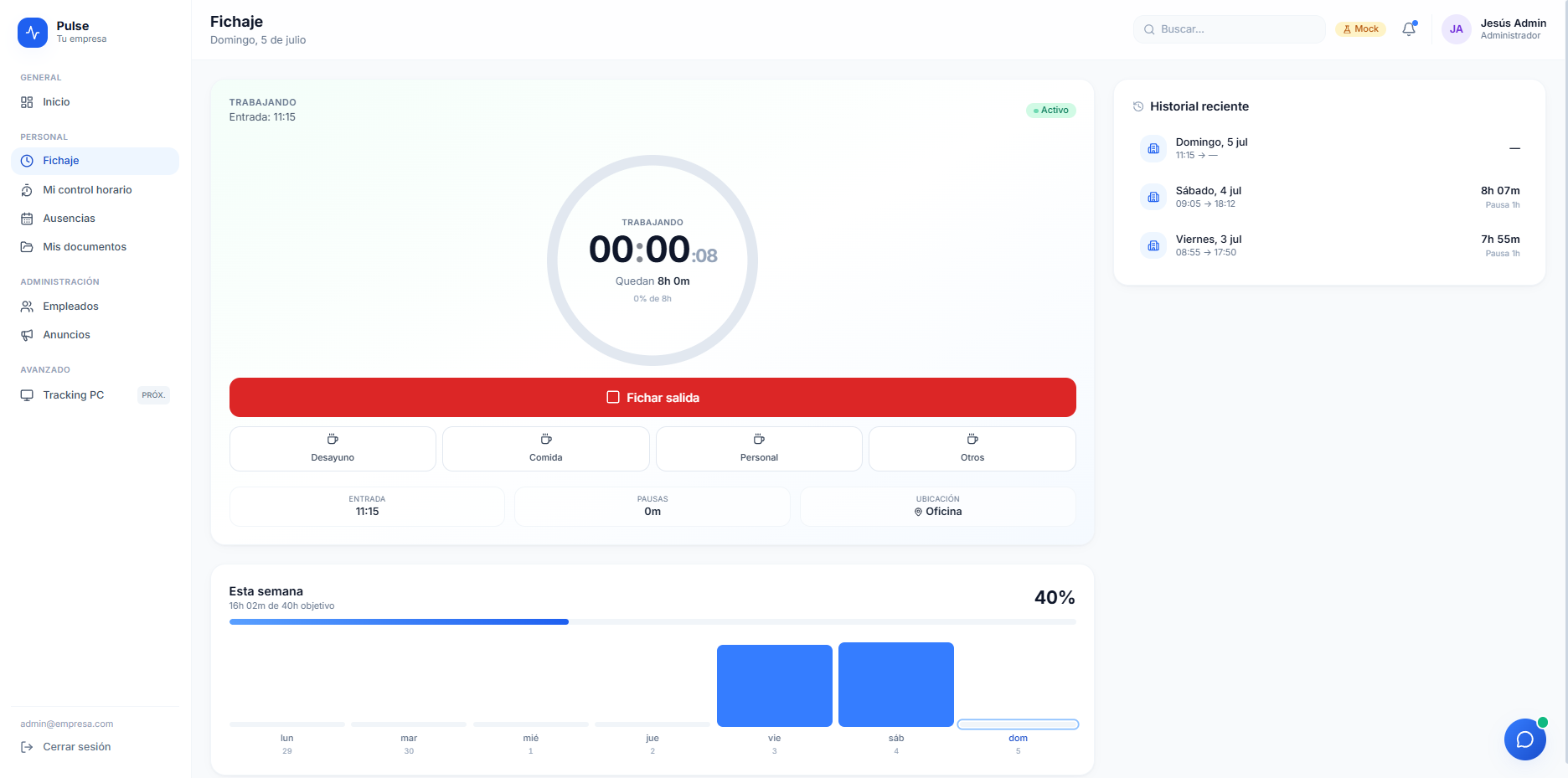The width and height of the screenshot is (1568, 778).
Task: Click the Fichar salida button
Action: (652, 398)
